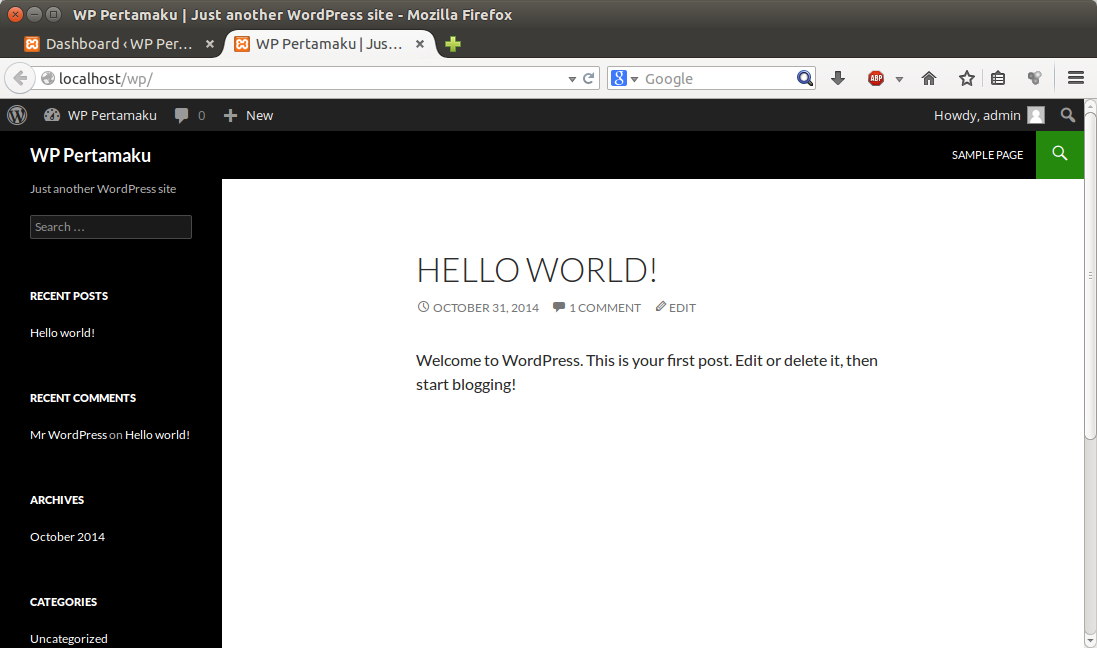Screen dimensions: 1097x648
Task: Go to Firefox home page icon
Action: pos(929,78)
